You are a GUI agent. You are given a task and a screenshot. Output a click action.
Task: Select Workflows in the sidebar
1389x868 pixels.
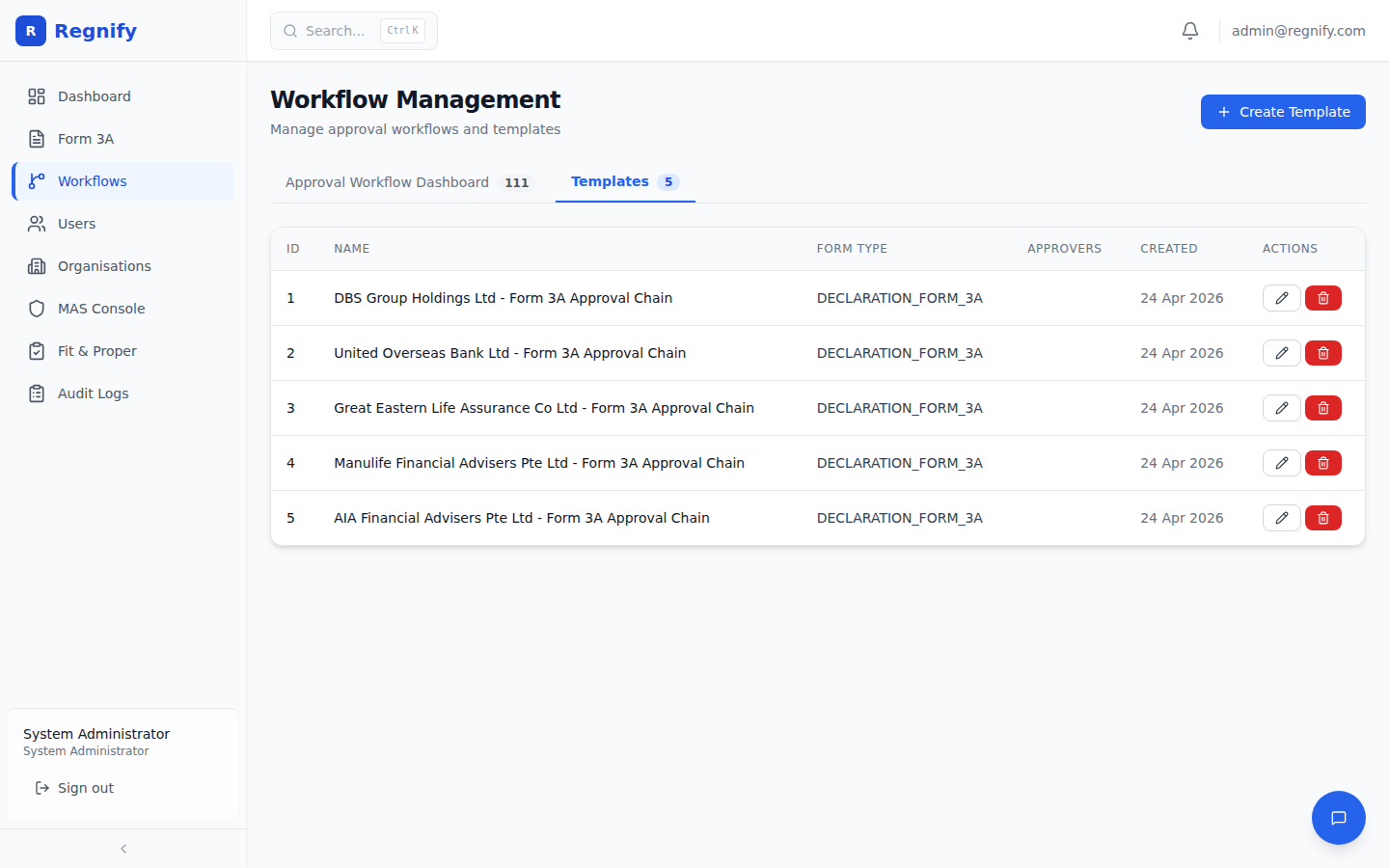(x=123, y=181)
